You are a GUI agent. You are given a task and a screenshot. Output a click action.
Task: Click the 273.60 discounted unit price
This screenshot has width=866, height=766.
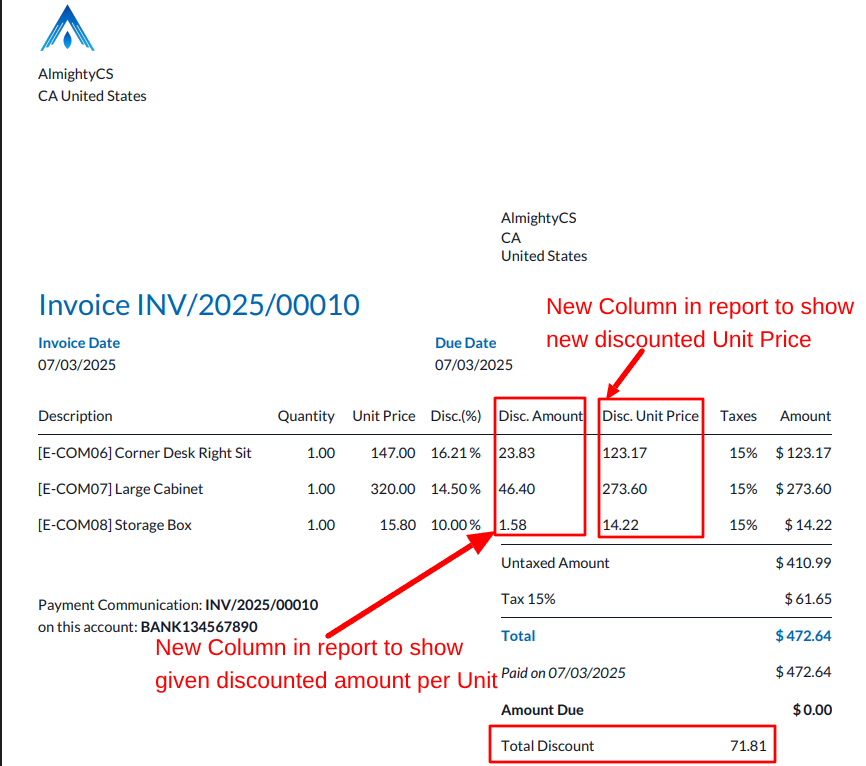coord(624,489)
